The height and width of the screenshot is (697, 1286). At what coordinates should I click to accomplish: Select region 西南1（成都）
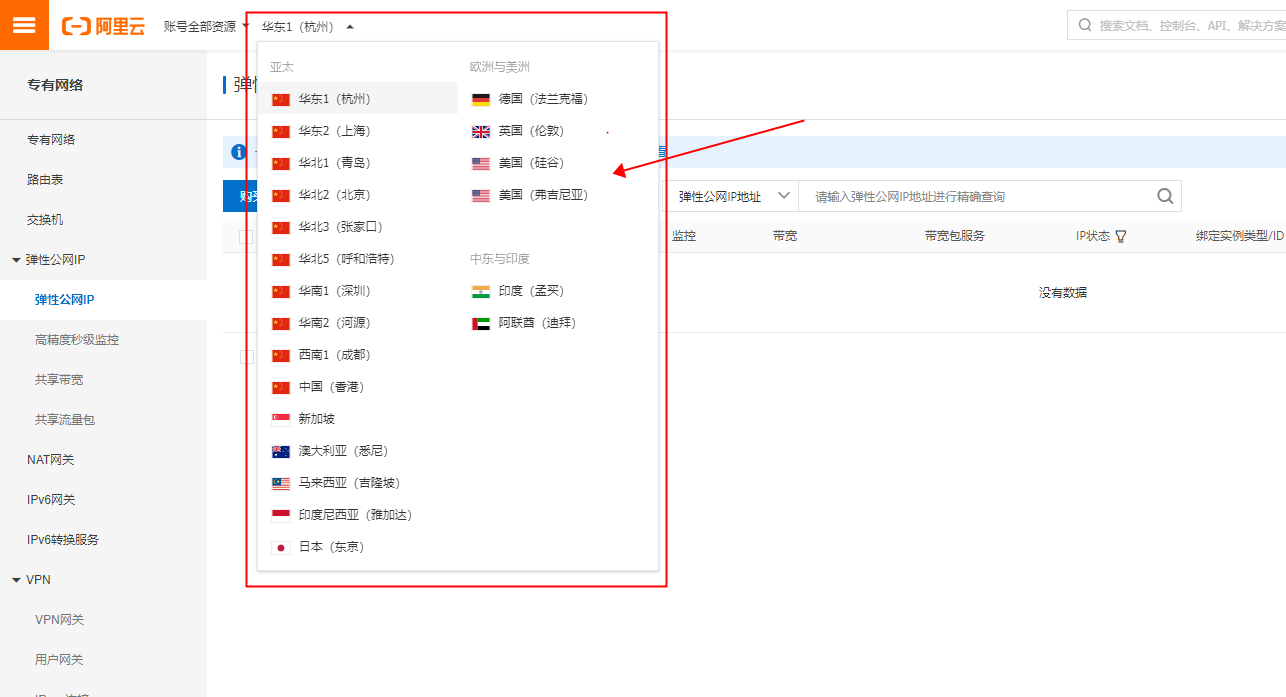point(358,355)
